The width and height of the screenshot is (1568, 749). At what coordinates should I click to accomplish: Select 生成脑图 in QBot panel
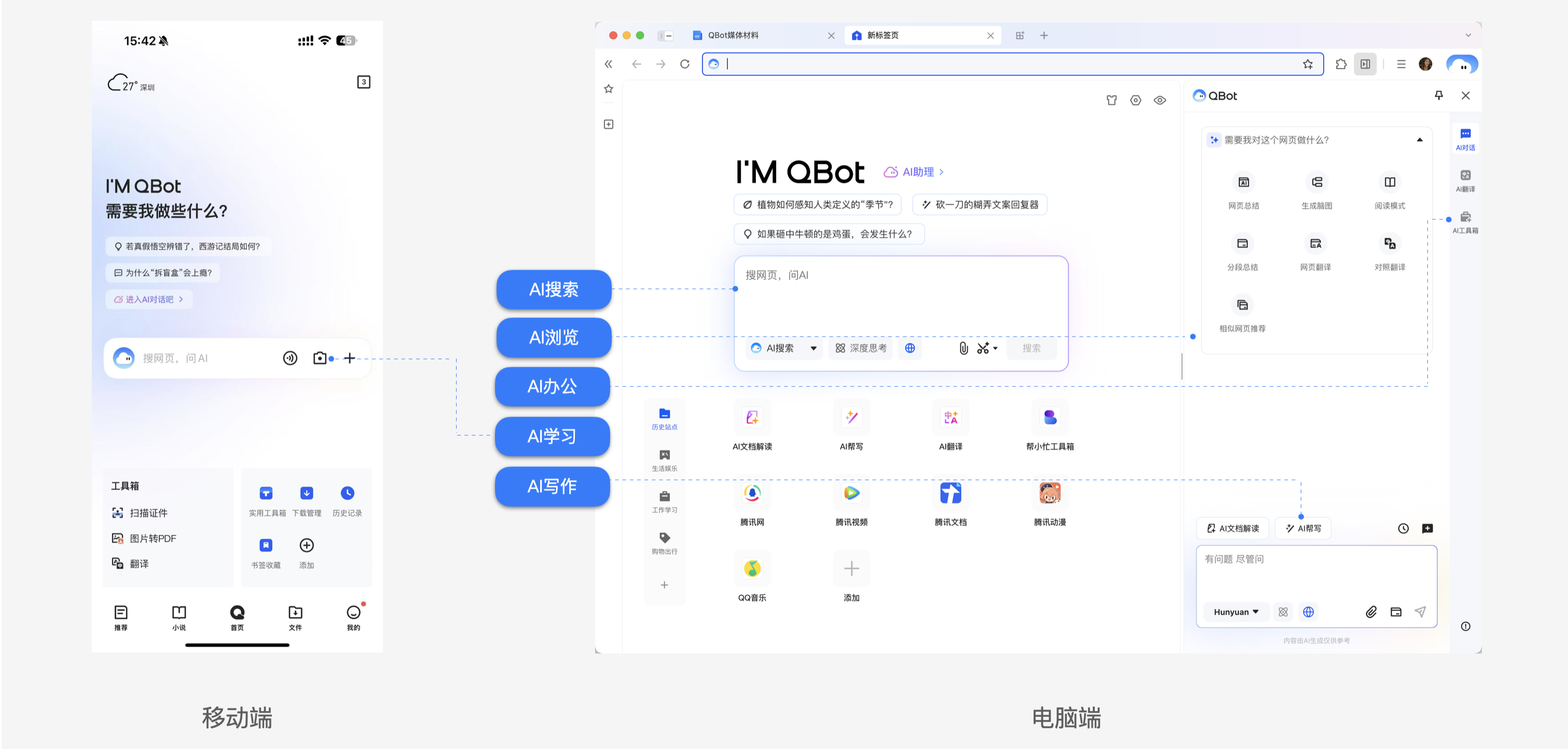click(x=1316, y=191)
